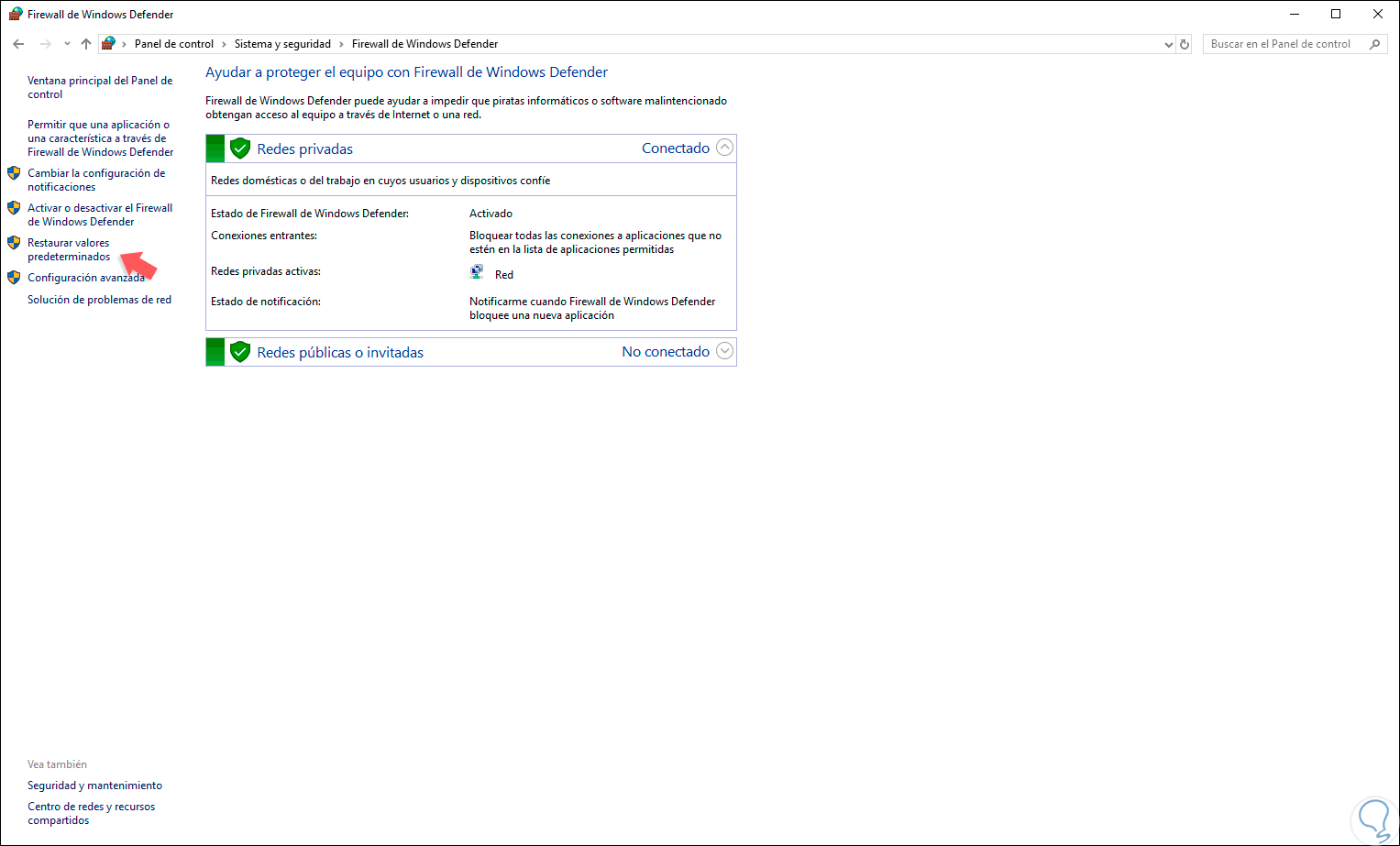Click the Red active network name
The height and width of the screenshot is (846, 1400).
coord(504,275)
